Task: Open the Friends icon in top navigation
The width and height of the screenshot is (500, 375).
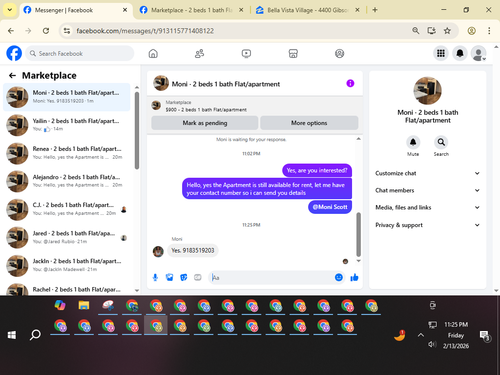Action: (199, 53)
